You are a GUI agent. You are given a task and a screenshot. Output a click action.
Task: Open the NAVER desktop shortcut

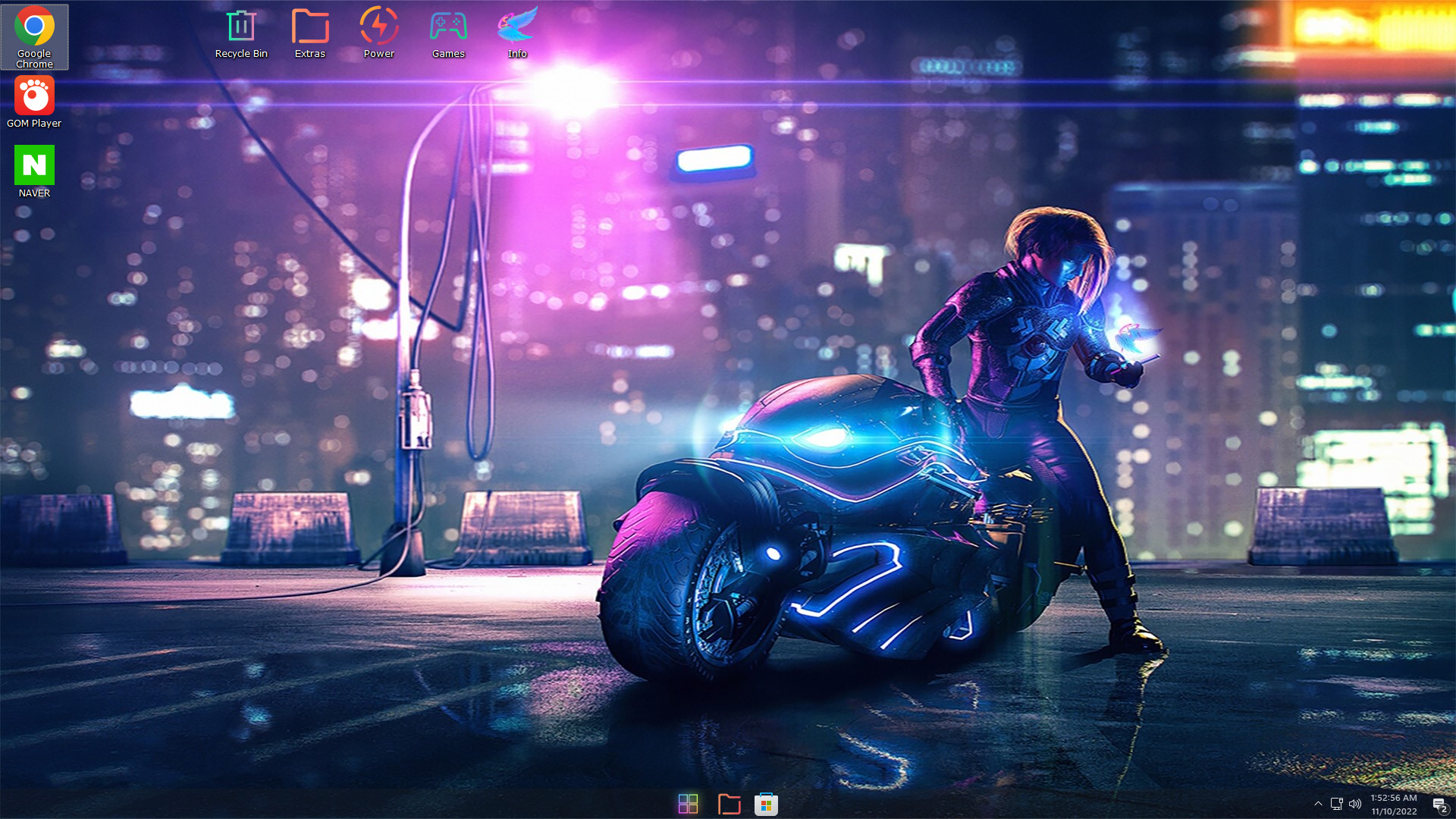pyautogui.click(x=34, y=172)
